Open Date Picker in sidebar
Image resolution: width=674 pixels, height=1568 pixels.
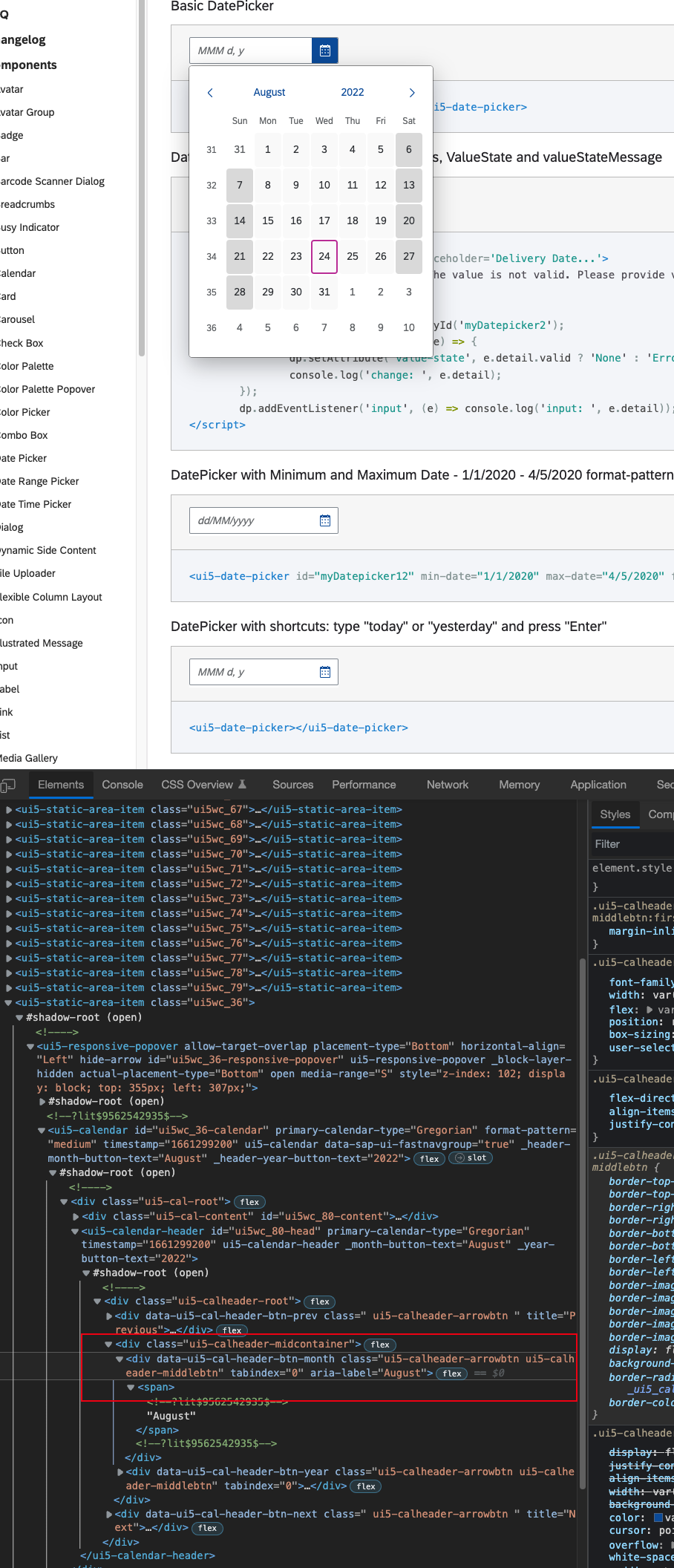pyautogui.click(x=24, y=458)
